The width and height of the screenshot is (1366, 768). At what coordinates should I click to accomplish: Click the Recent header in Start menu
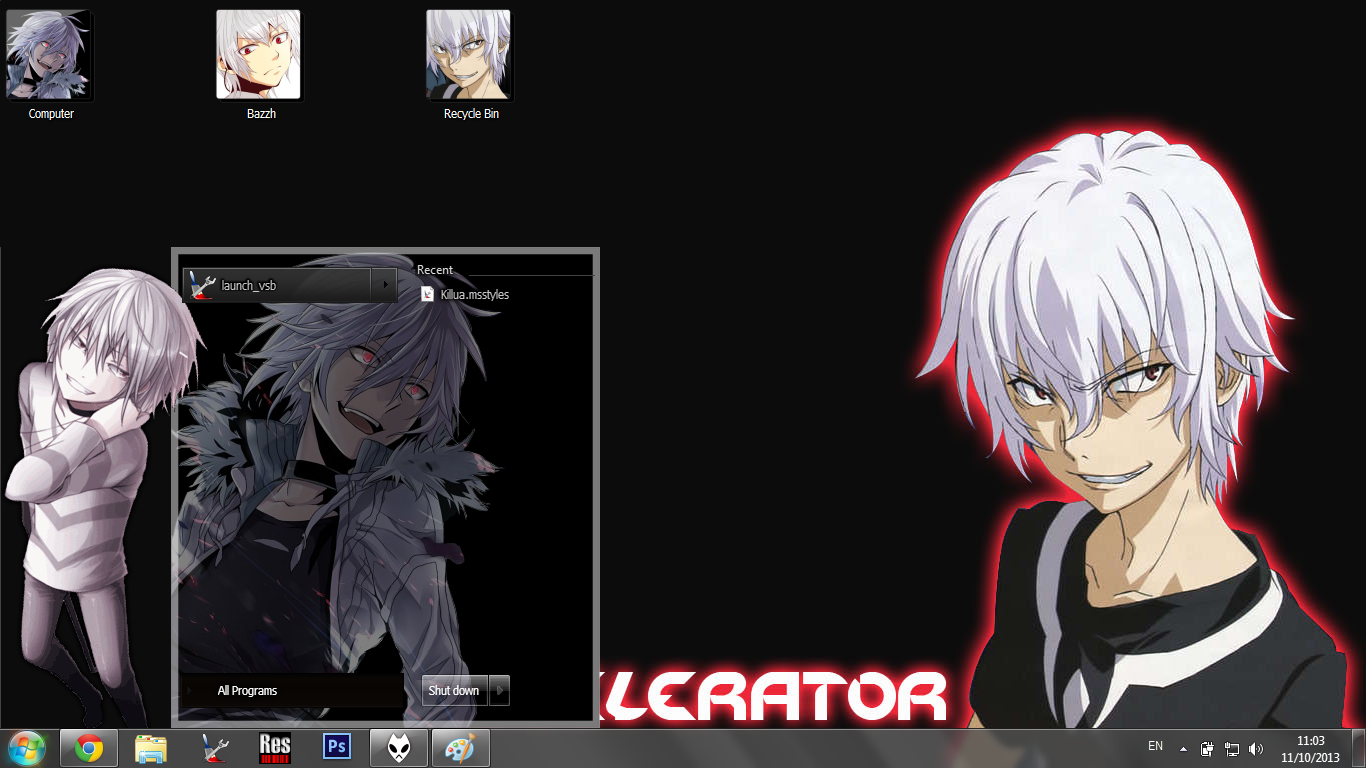[x=435, y=270]
